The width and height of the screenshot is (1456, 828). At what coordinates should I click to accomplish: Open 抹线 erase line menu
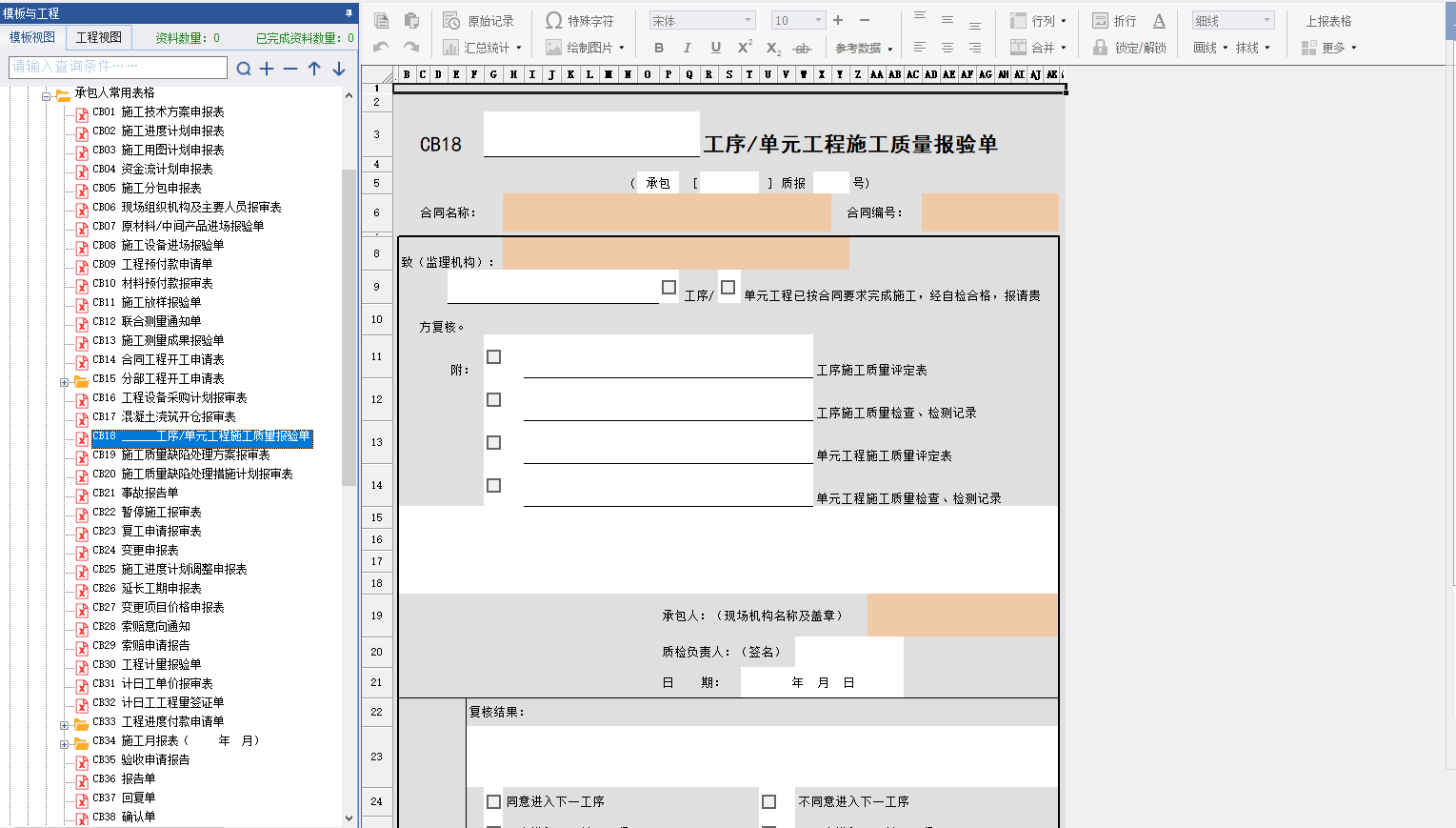[1253, 48]
